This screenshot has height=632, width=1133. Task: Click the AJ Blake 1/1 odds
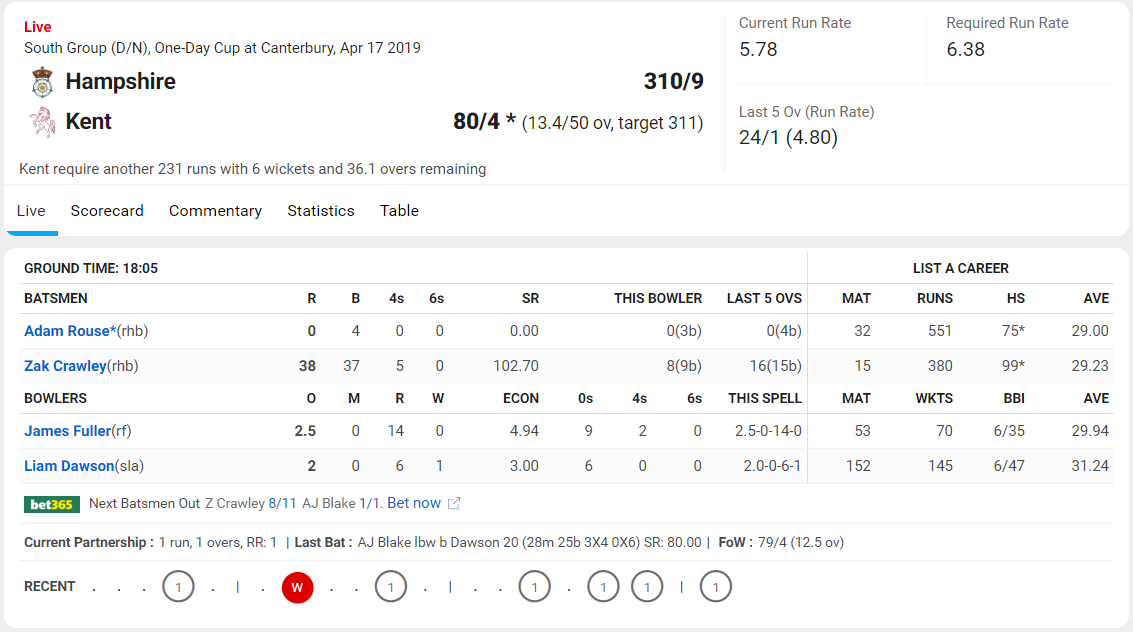[x=370, y=503]
